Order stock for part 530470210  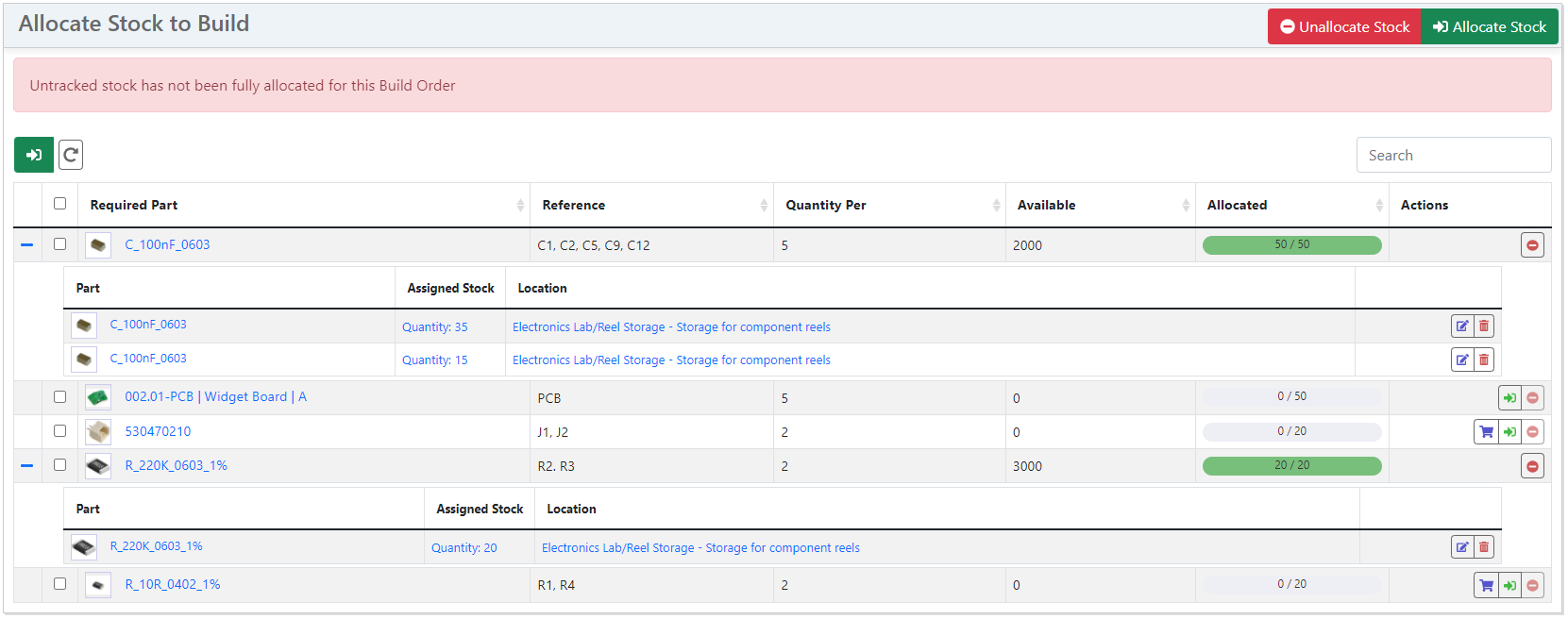pyautogui.click(x=1487, y=432)
